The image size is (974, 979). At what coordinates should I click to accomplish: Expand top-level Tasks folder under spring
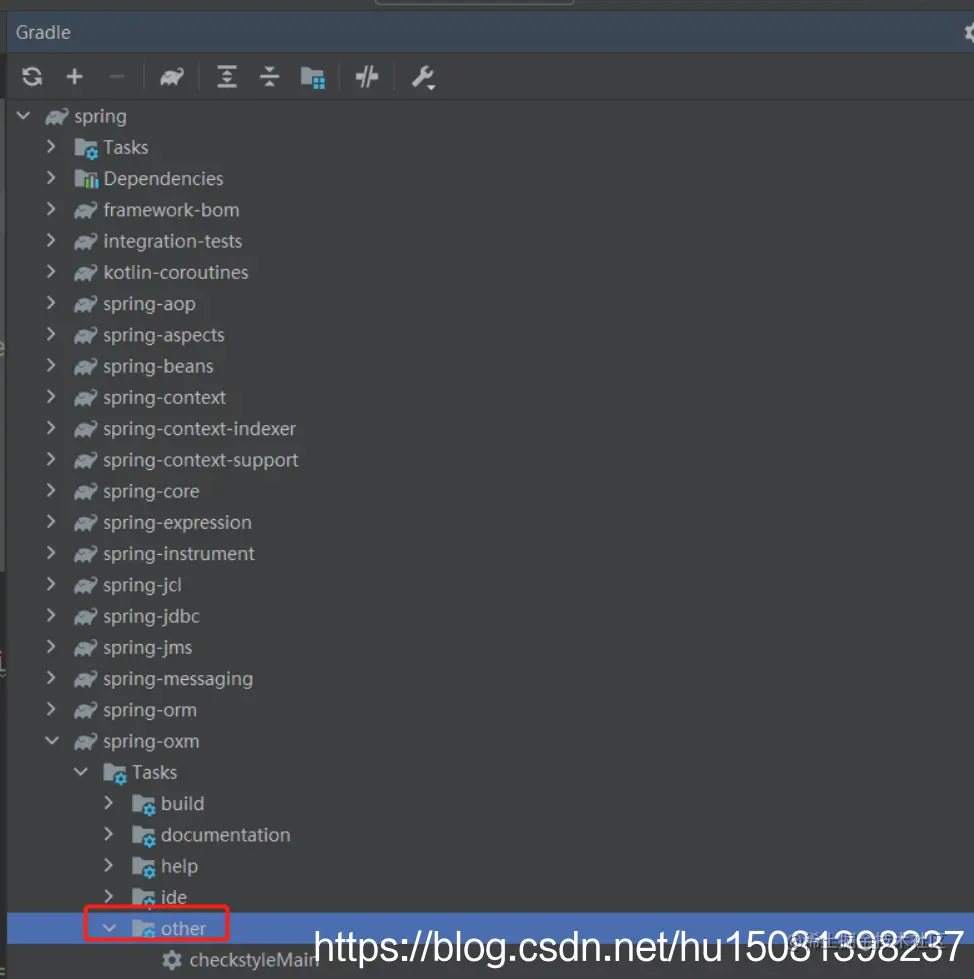(x=51, y=147)
